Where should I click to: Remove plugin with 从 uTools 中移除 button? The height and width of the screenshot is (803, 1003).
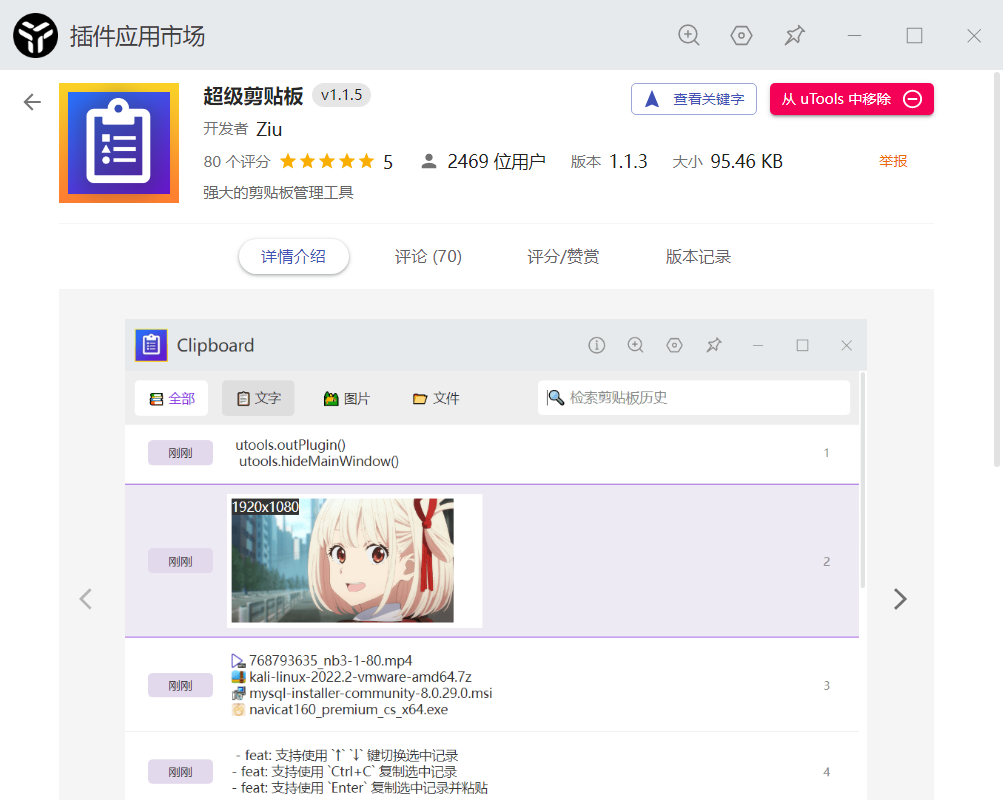(x=851, y=99)
